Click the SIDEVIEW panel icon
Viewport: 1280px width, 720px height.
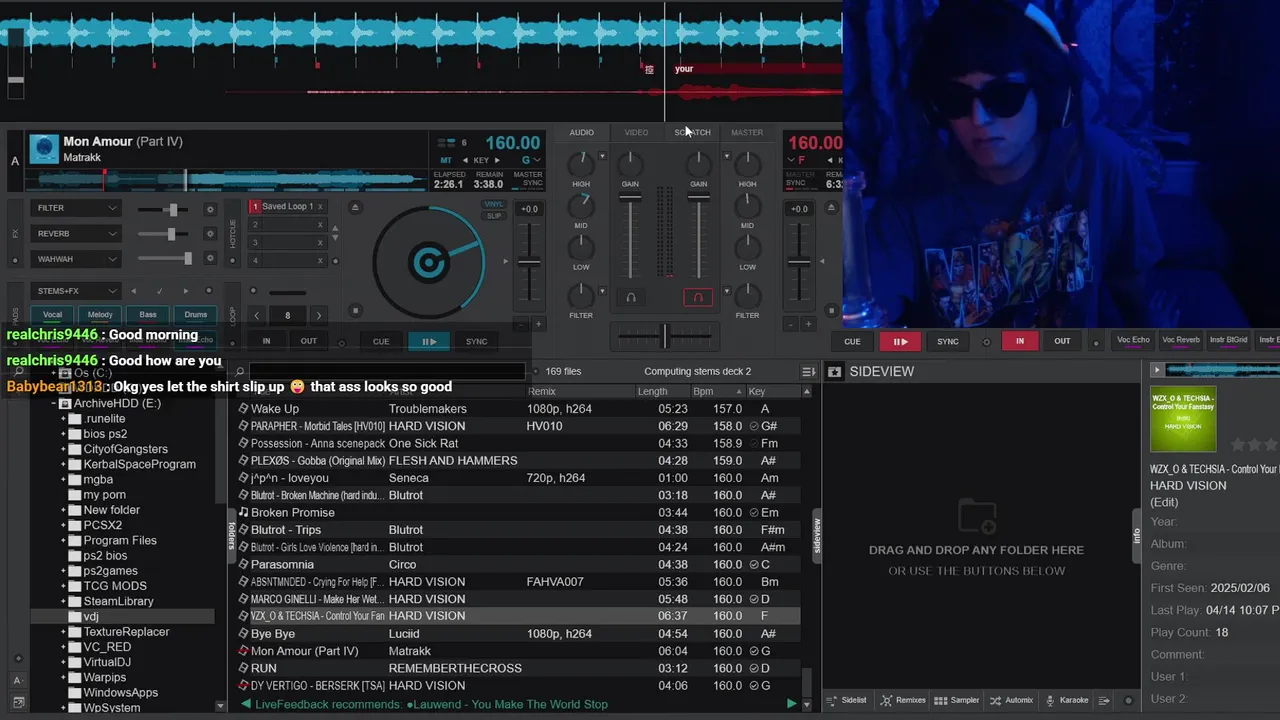(x=834, y=372)
